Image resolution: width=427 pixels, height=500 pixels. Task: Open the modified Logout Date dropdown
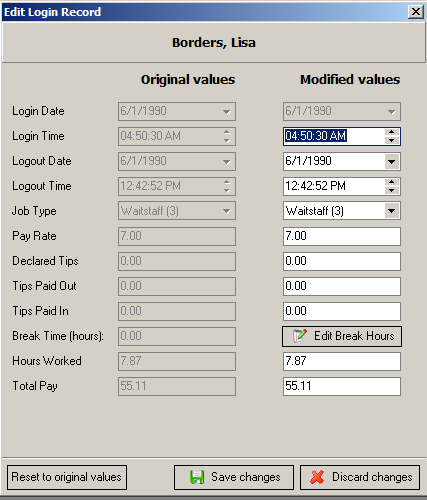click(x=391, y=162)
